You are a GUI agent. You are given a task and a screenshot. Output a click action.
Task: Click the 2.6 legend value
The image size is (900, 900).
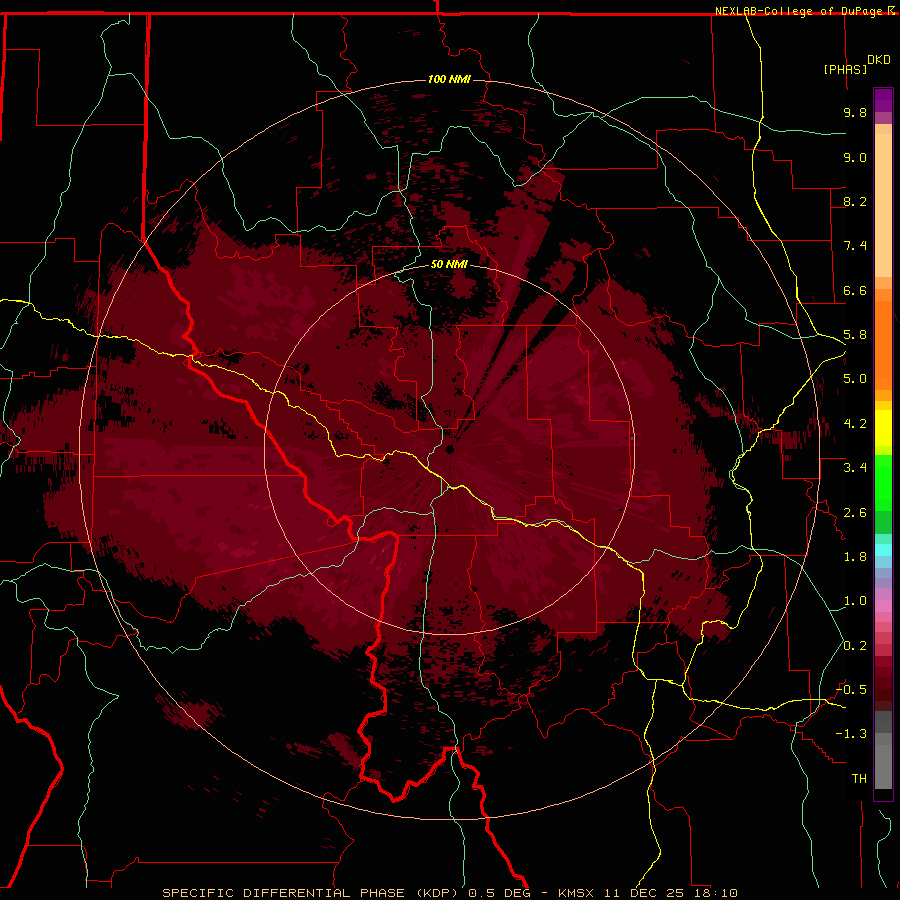click(x=855, y=513)
